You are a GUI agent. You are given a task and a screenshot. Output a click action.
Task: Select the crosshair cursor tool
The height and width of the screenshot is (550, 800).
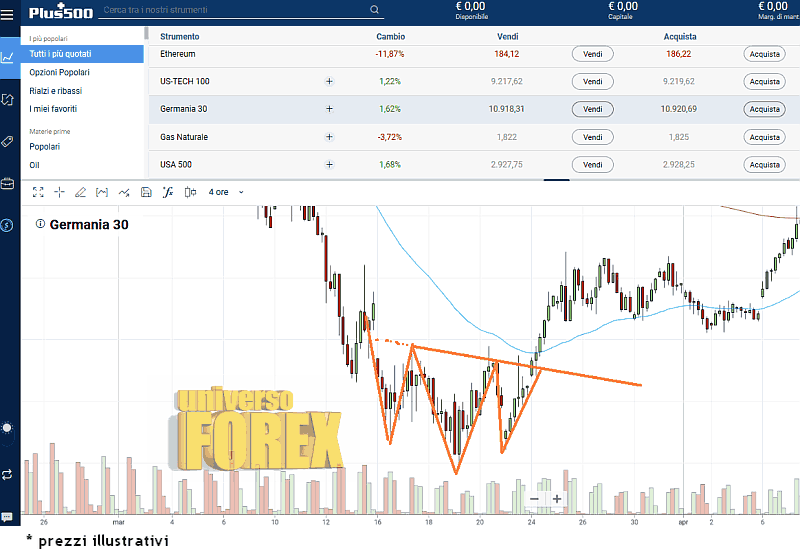59,191
